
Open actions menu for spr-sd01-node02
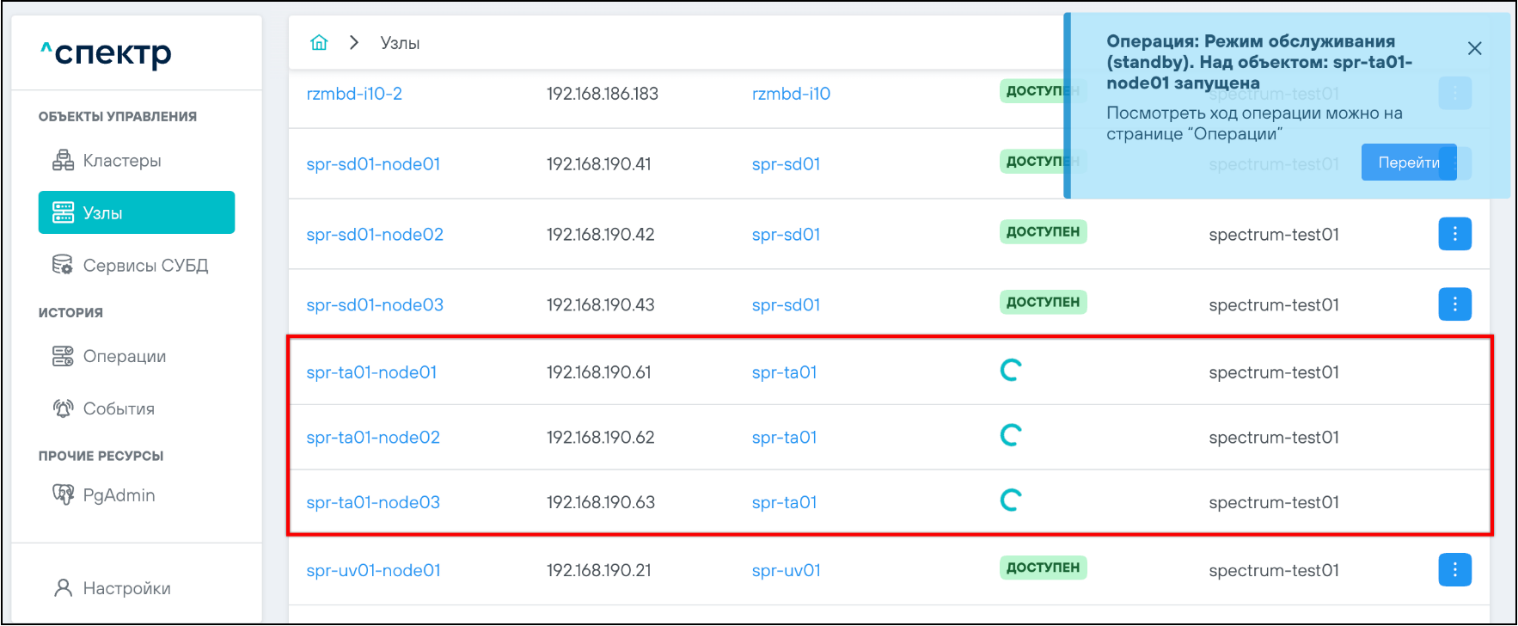[x=1454, y=234]
